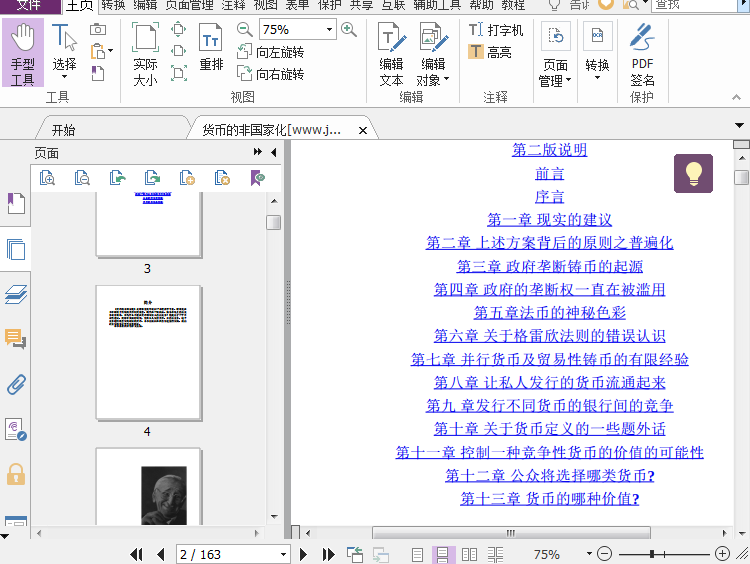Image resolution: width=750 pixels, height=564 pixels.
Task: Click the insert page icon in pages panel
Action: 187,177
